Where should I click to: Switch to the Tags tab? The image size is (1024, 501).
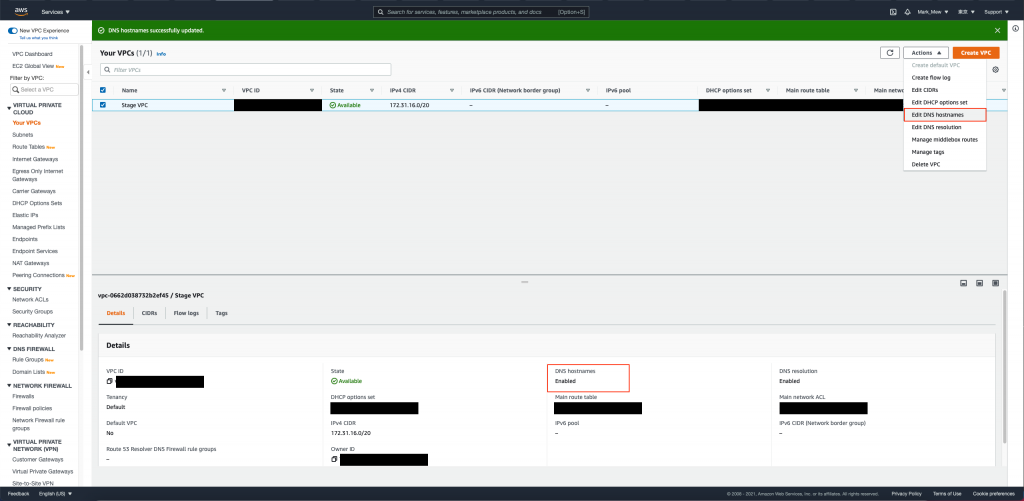(x=221, y=314)
